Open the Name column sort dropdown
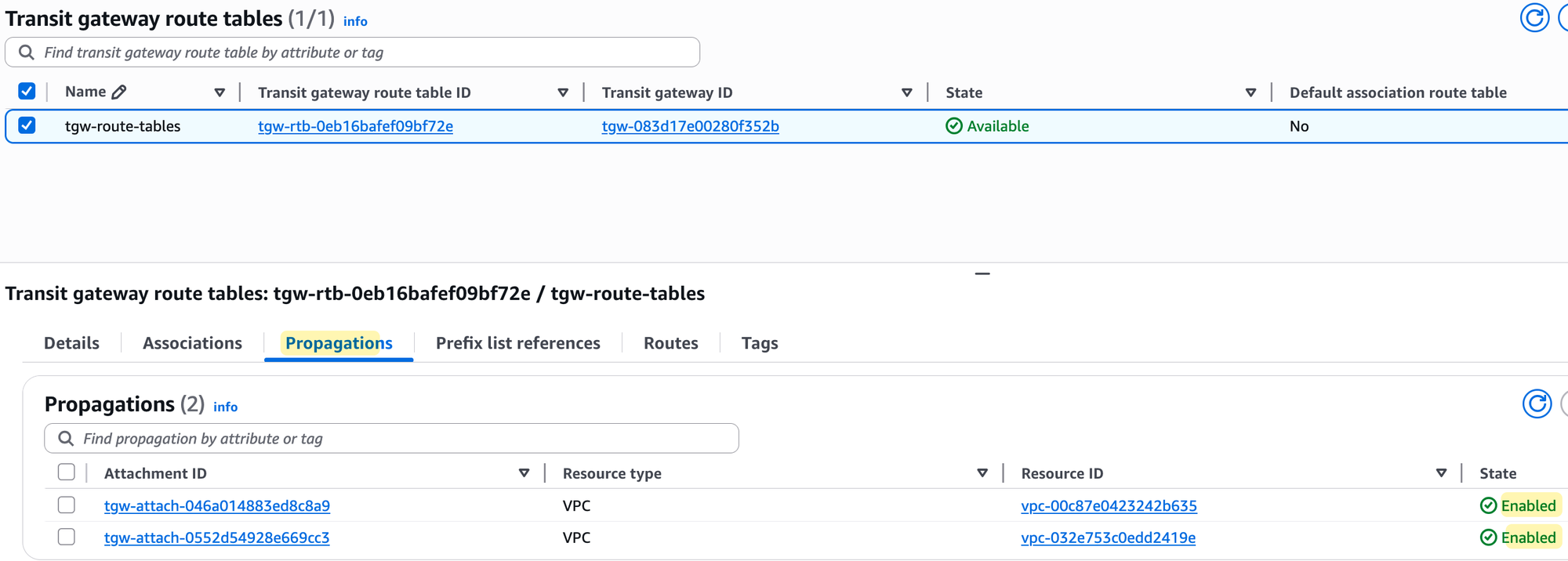This screenshot has width=1568, height=561. tap(220, 92)
